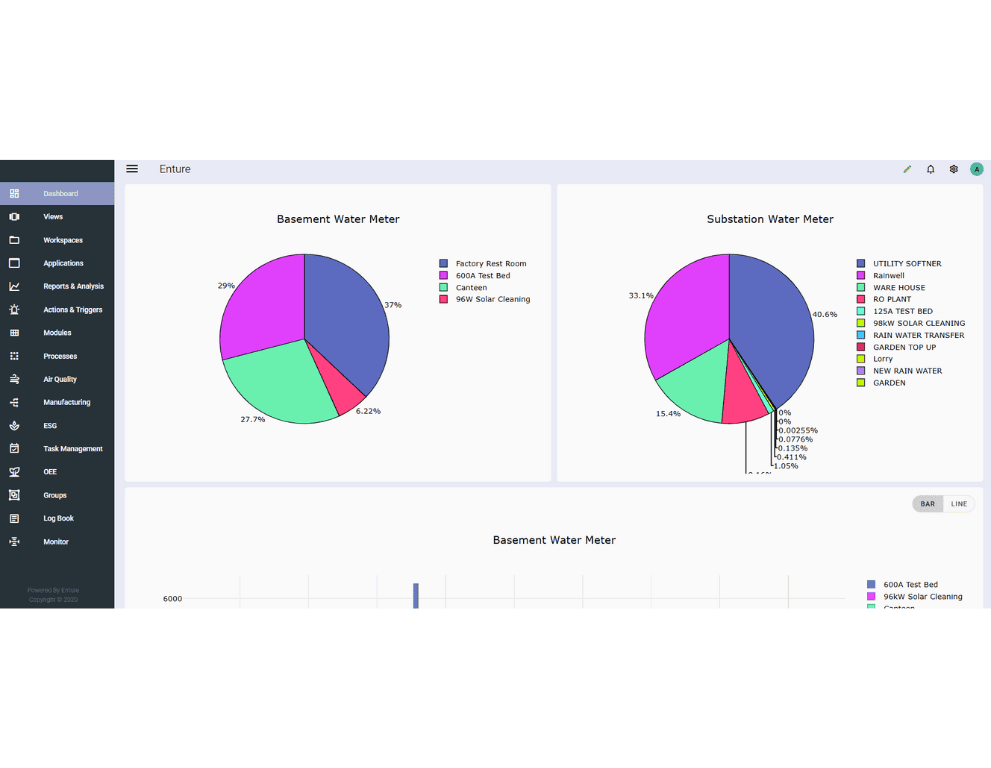This screenshot has width=991, height=768.
Task: Switch chart view to LINE
Action: point(958,504)
